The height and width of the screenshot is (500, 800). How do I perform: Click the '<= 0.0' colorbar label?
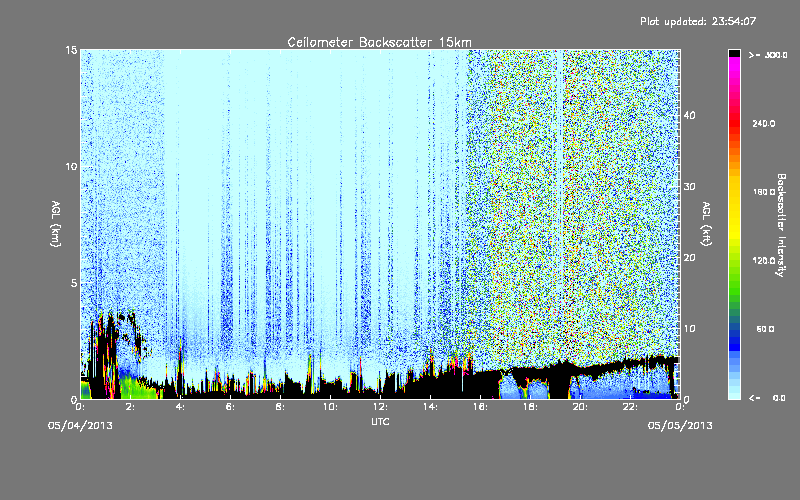coord(767,398)
